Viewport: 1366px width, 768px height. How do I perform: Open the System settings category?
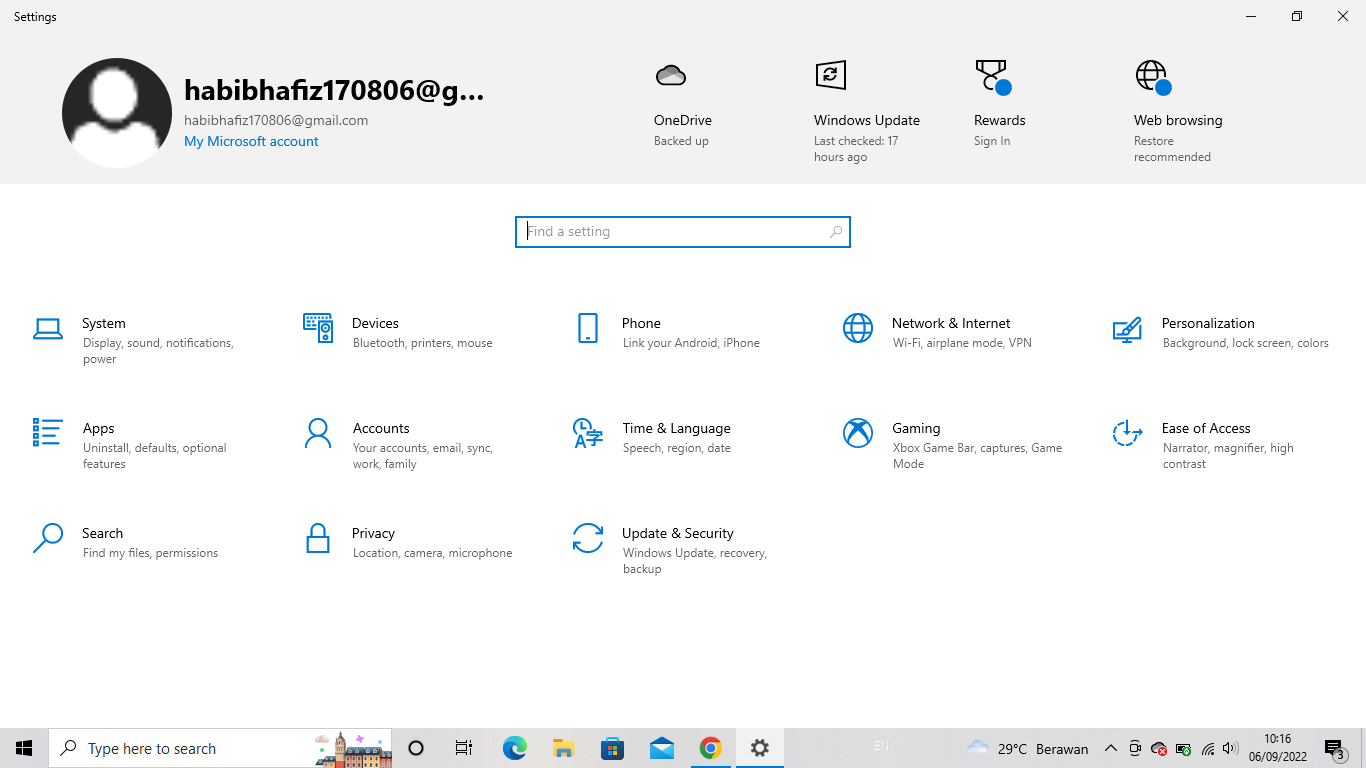coord(140,340)
